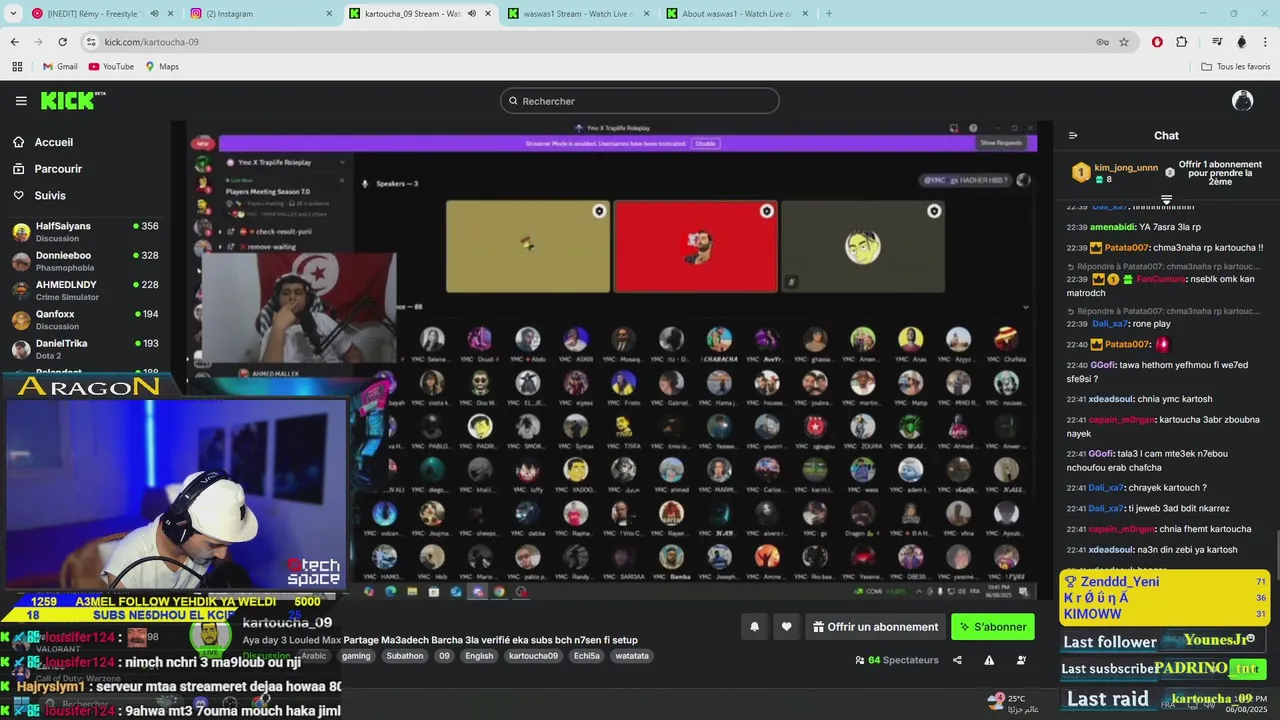Screen dimensions: 1280x720
Task: Open Chrome three-dot menu
Action: coord(1266,42)
